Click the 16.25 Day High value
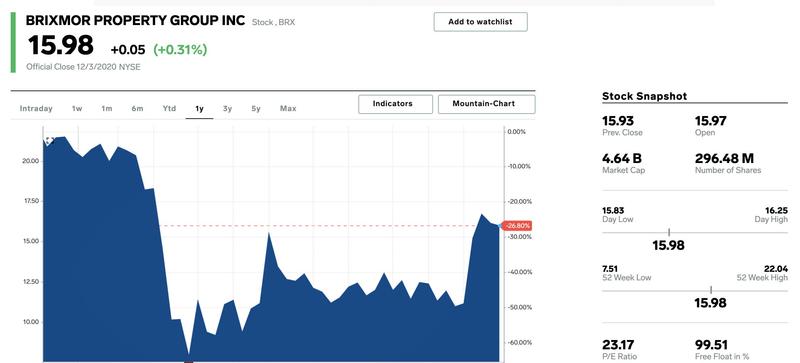 (x=777, y=210)
